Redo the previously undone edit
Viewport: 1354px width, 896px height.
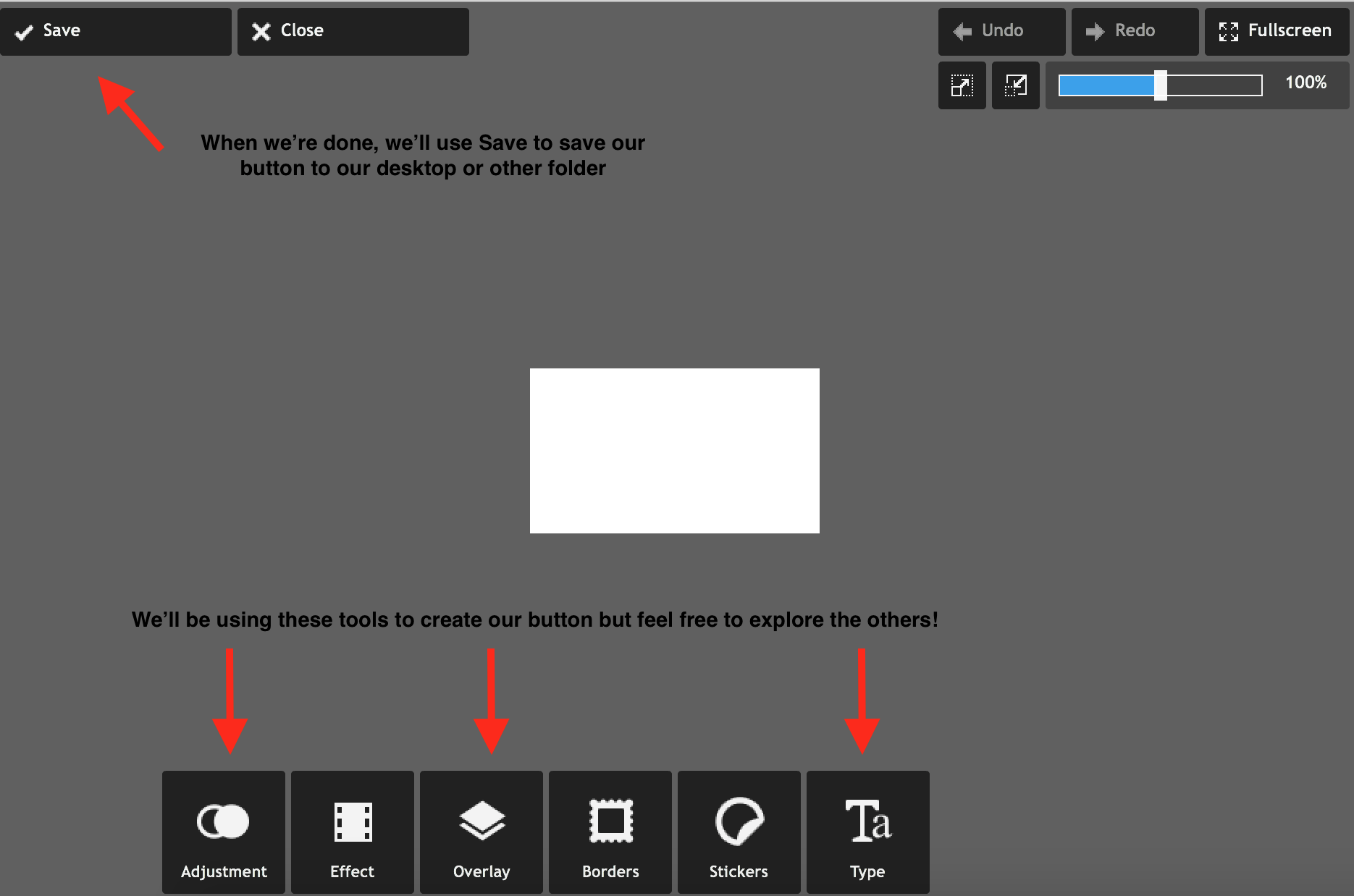[1134, 31]
